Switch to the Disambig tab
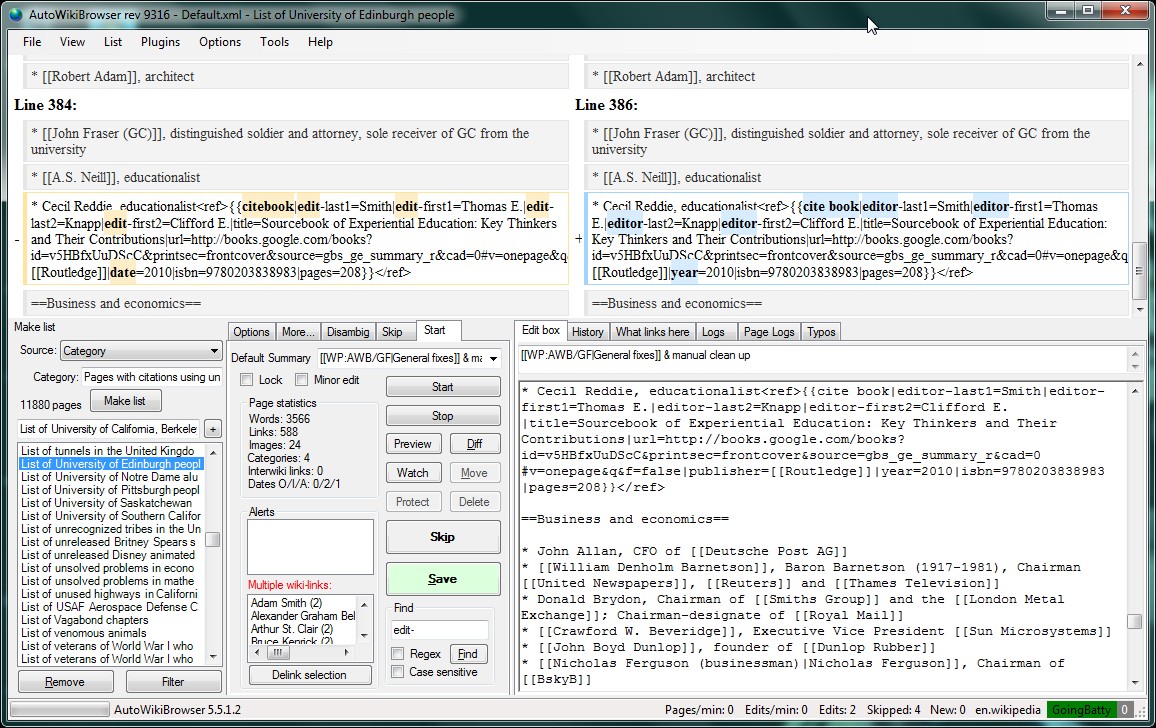Screen dimensions: 1156x728 tap(348, 332)
